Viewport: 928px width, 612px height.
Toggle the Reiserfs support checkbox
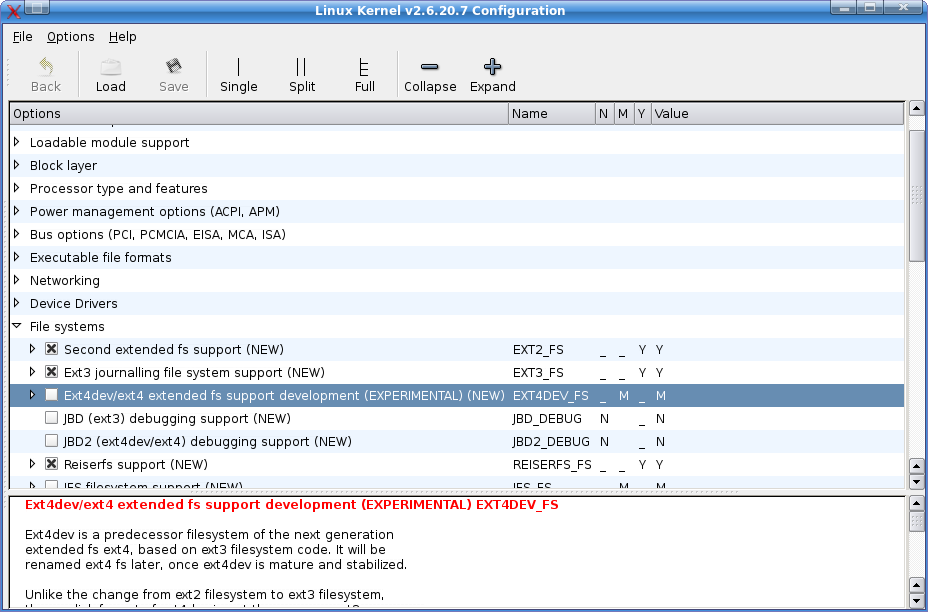coord(51,465)
